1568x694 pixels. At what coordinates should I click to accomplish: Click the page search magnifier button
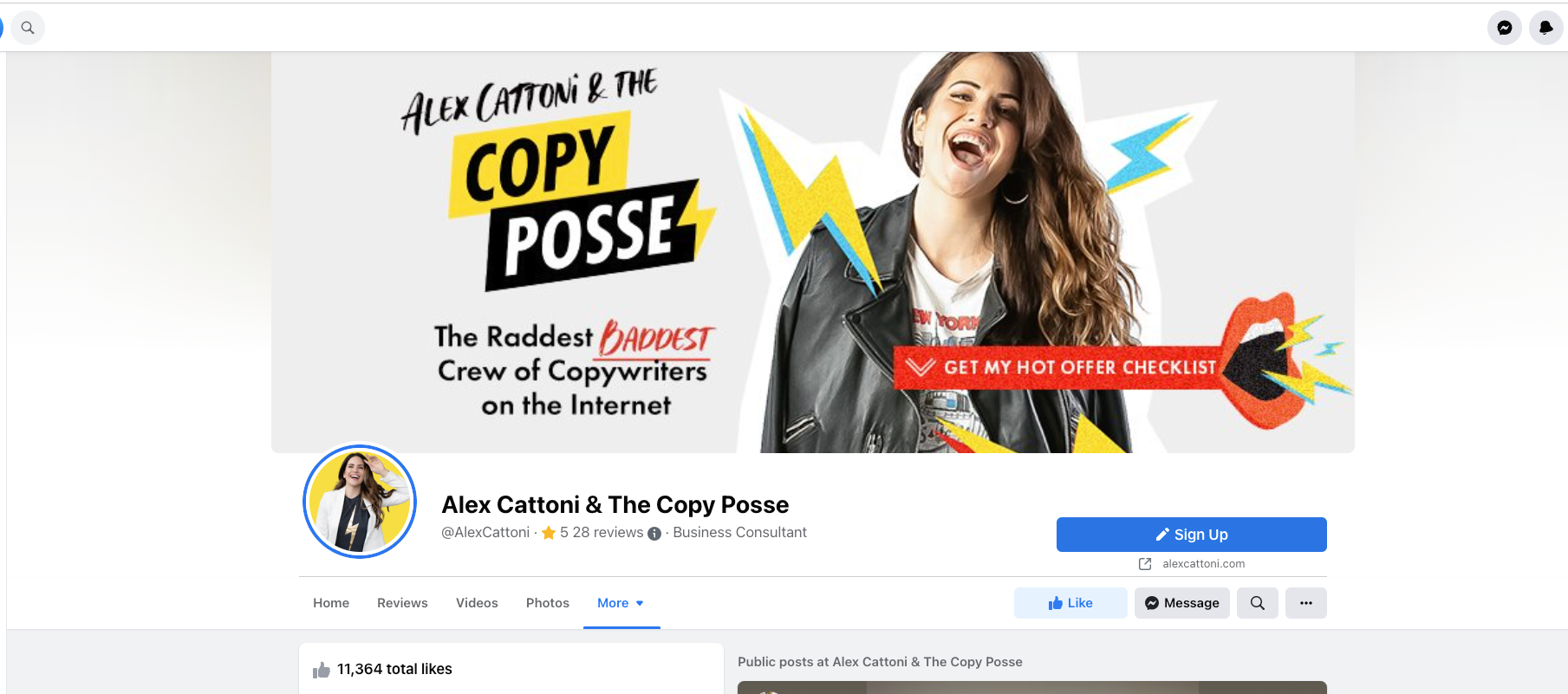(x=1258, y=603)
